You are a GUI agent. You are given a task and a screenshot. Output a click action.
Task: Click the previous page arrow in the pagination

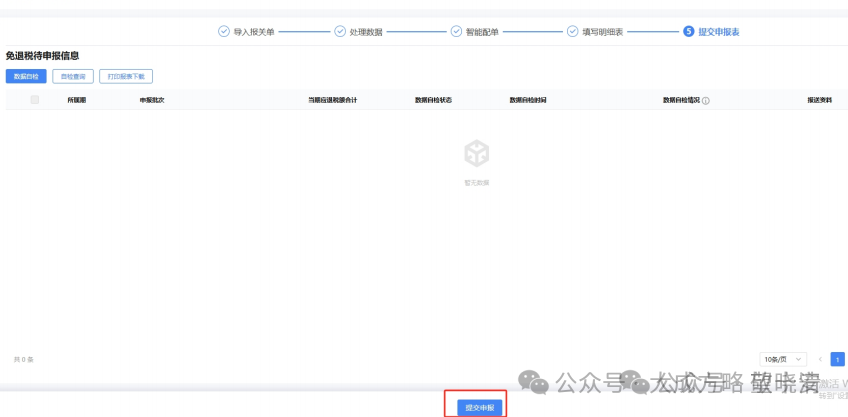click(x=820, y=359)
